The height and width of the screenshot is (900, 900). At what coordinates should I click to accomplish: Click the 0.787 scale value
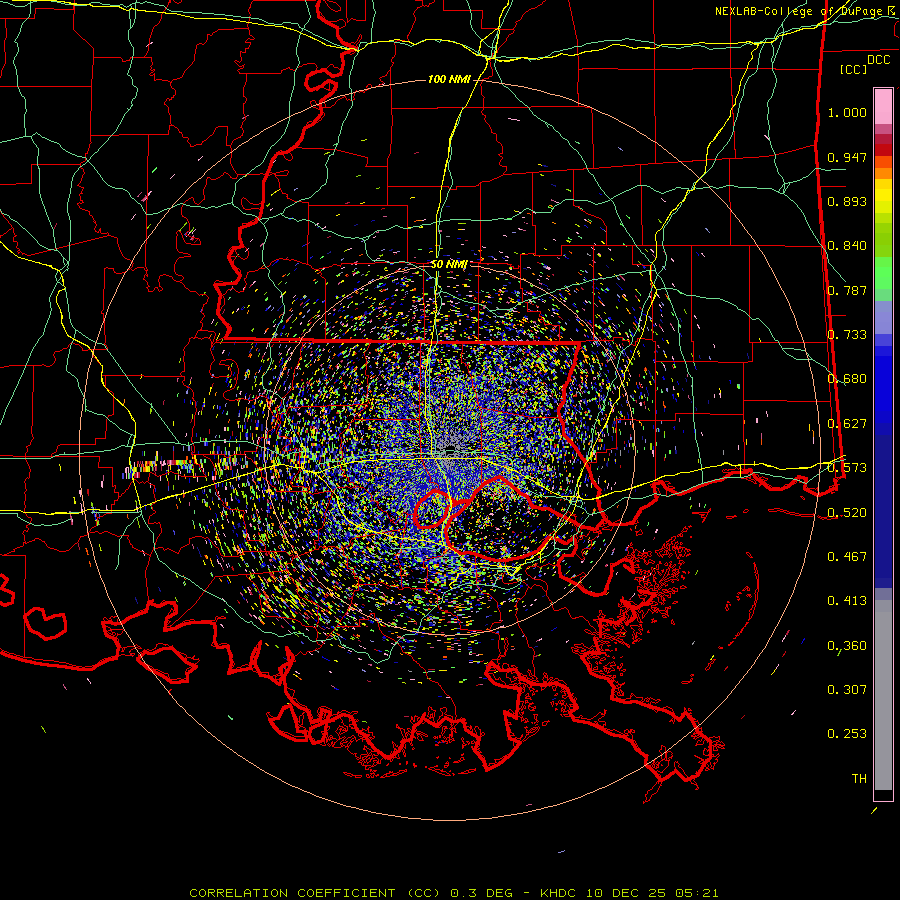pyautogui.click(x=847, y=290)
